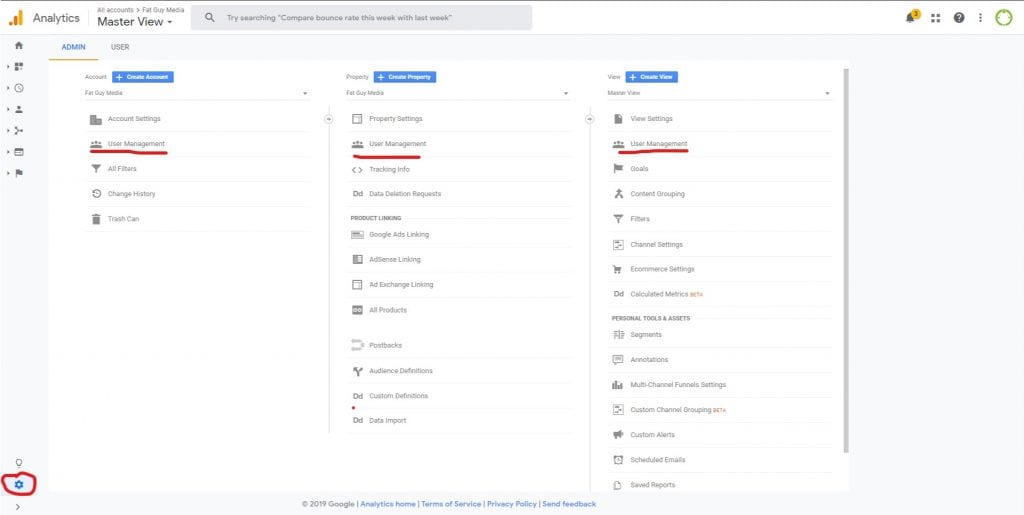Screen dimensions: 1024x515
Task: Open the Property dropdown Fat Guy Media
Action: tap(458, 93)
